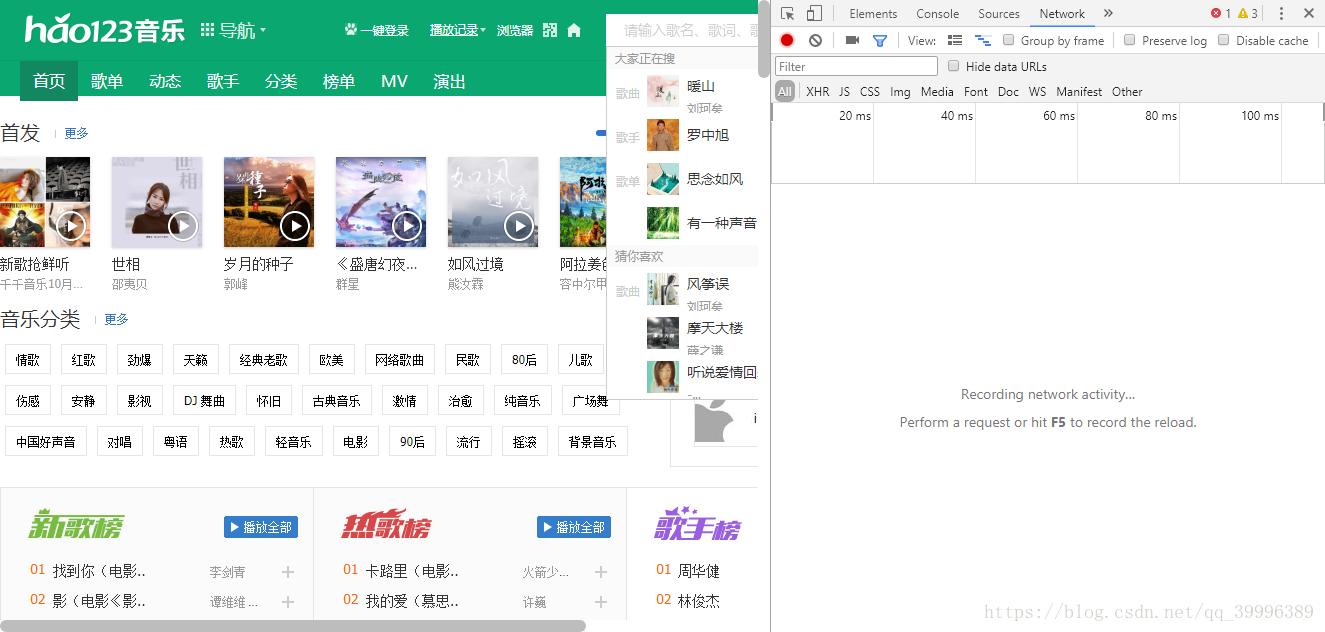Play the 岁月的种子 album

point(294,226)
